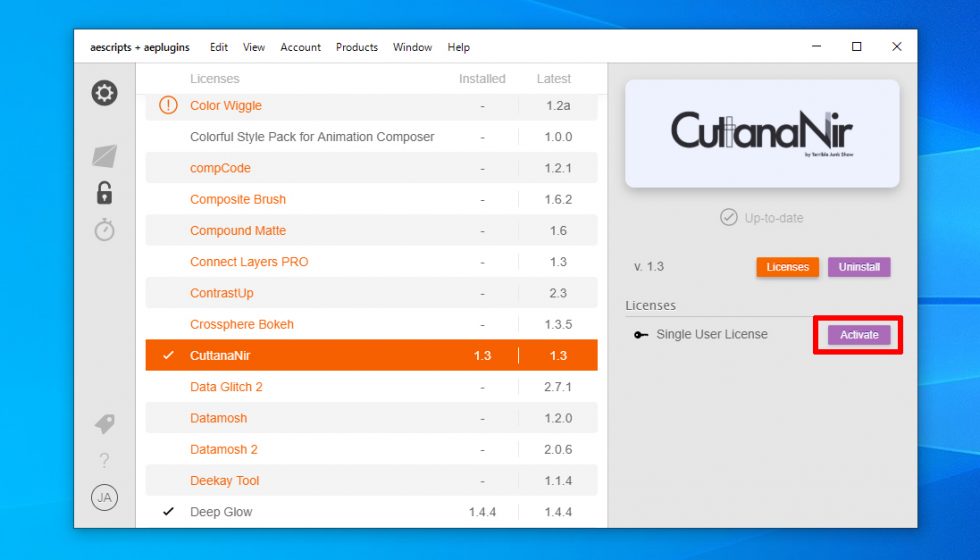The image size is (980, 560).
Task: Open the Window menu
Action: 412,48
